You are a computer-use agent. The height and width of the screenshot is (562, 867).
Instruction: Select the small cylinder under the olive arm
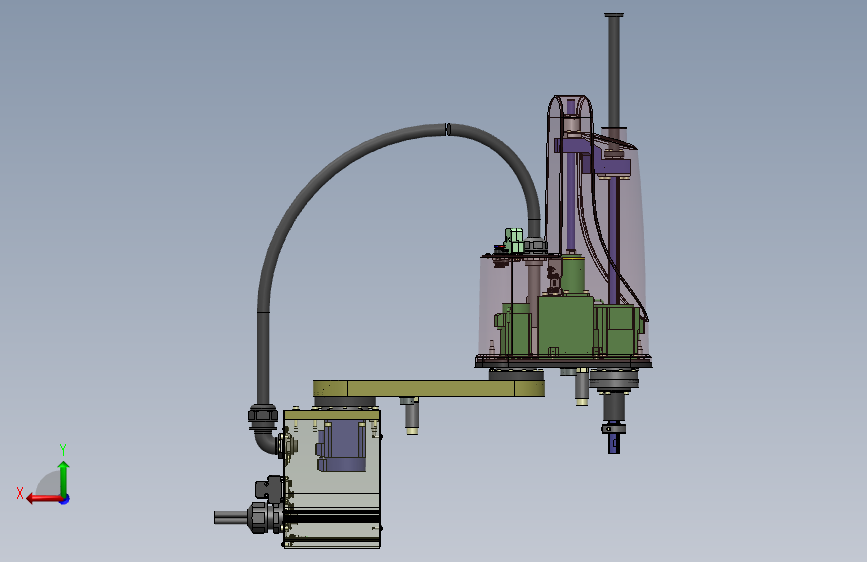click(x=411, y=415)
